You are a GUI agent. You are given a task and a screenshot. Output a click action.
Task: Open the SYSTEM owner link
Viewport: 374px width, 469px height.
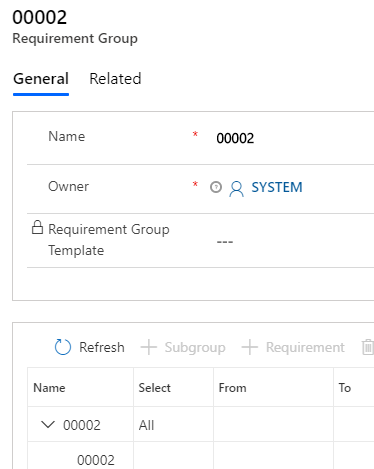point(277,187)
